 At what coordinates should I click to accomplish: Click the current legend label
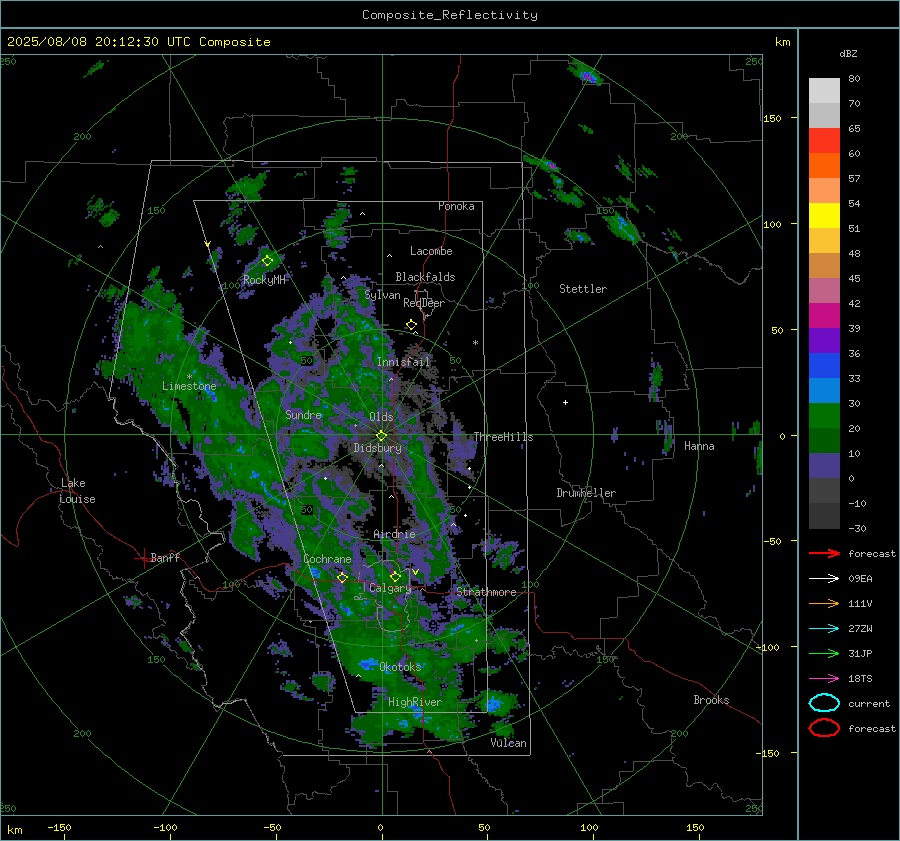pyautogui.click(x=869, y=703)
